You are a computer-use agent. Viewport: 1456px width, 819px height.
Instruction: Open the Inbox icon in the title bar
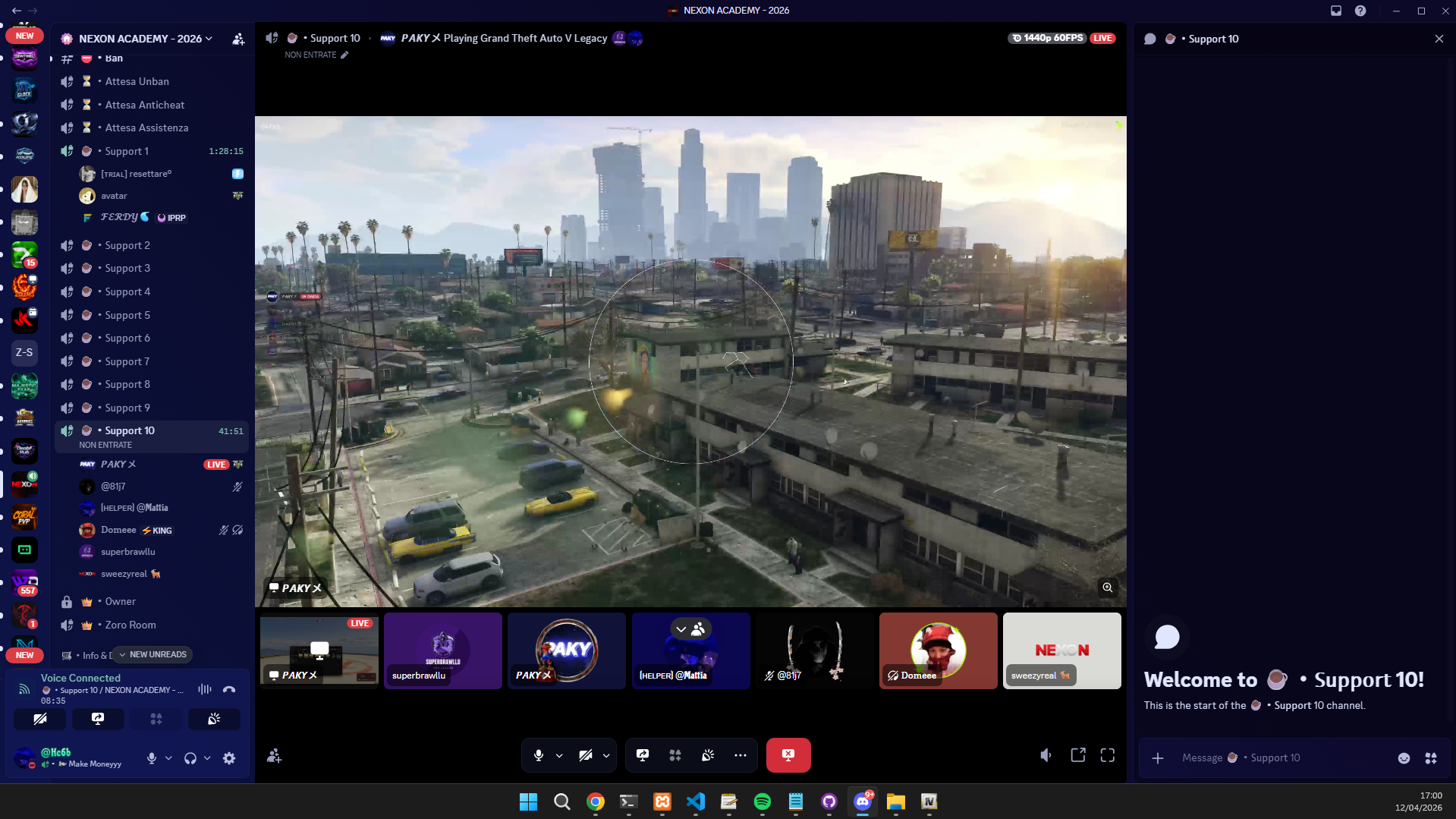(x=1336, y=11)
